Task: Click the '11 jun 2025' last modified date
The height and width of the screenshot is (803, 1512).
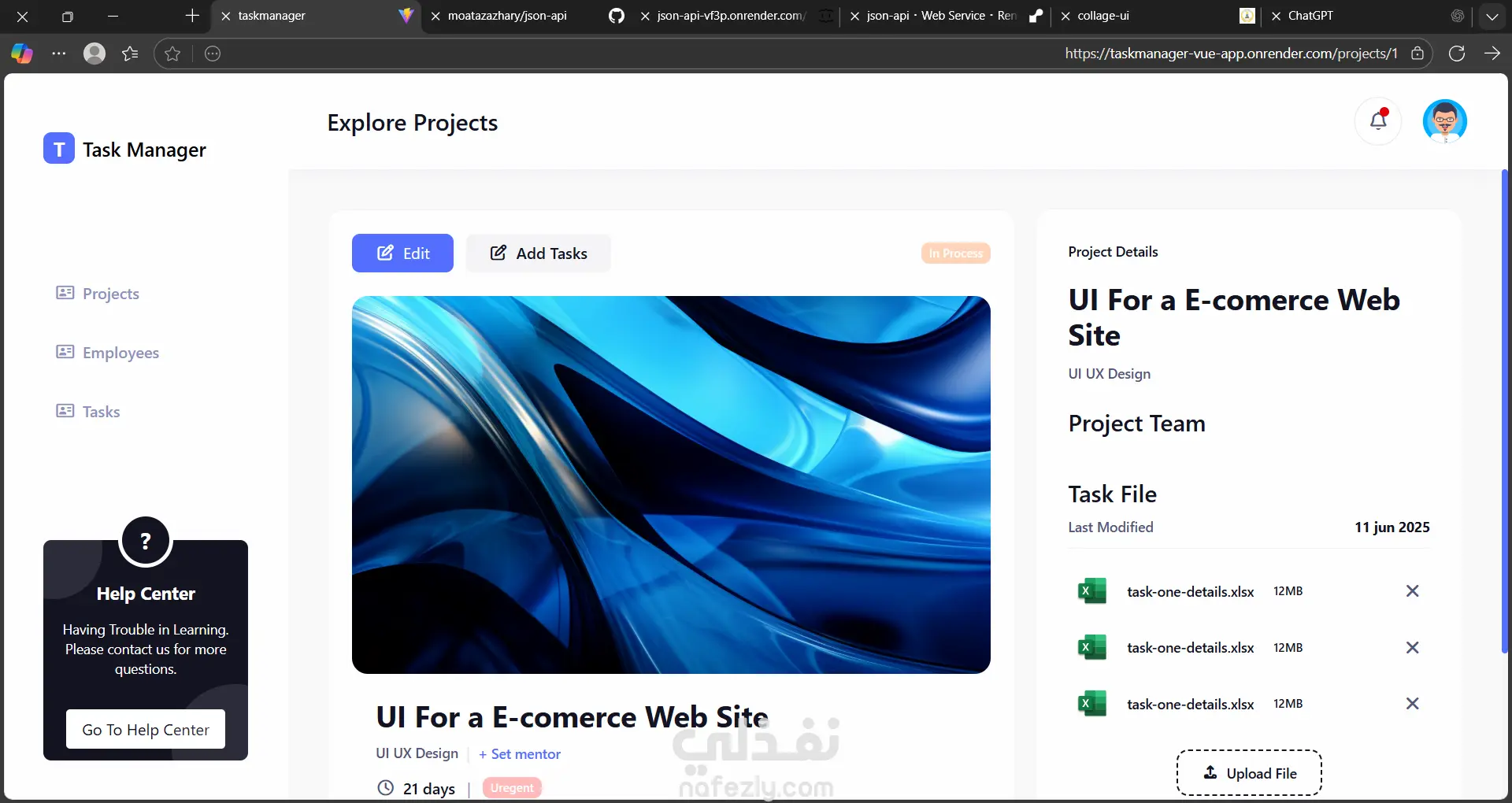Action: pyautogui.click(x=1392, y=527)
